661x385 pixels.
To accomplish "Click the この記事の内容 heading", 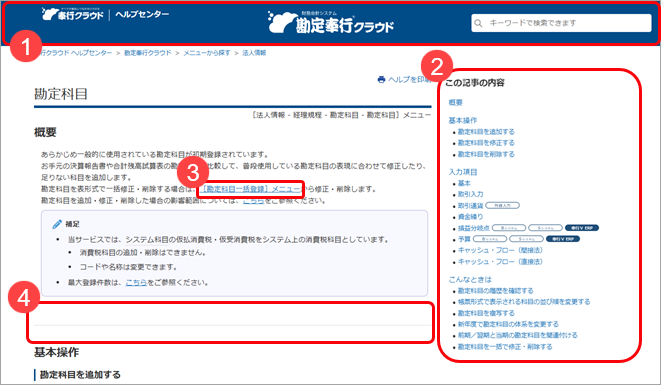I will [475, 83].
